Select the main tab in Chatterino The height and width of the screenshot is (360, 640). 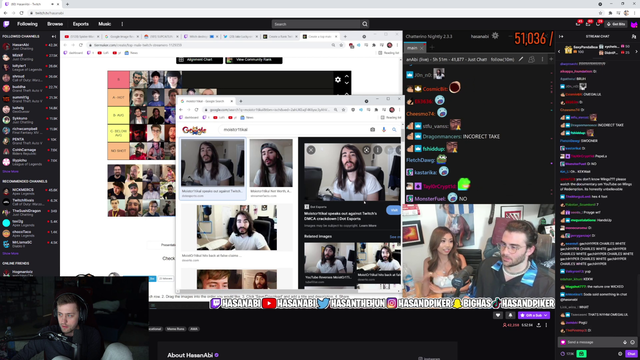[412, 48]
